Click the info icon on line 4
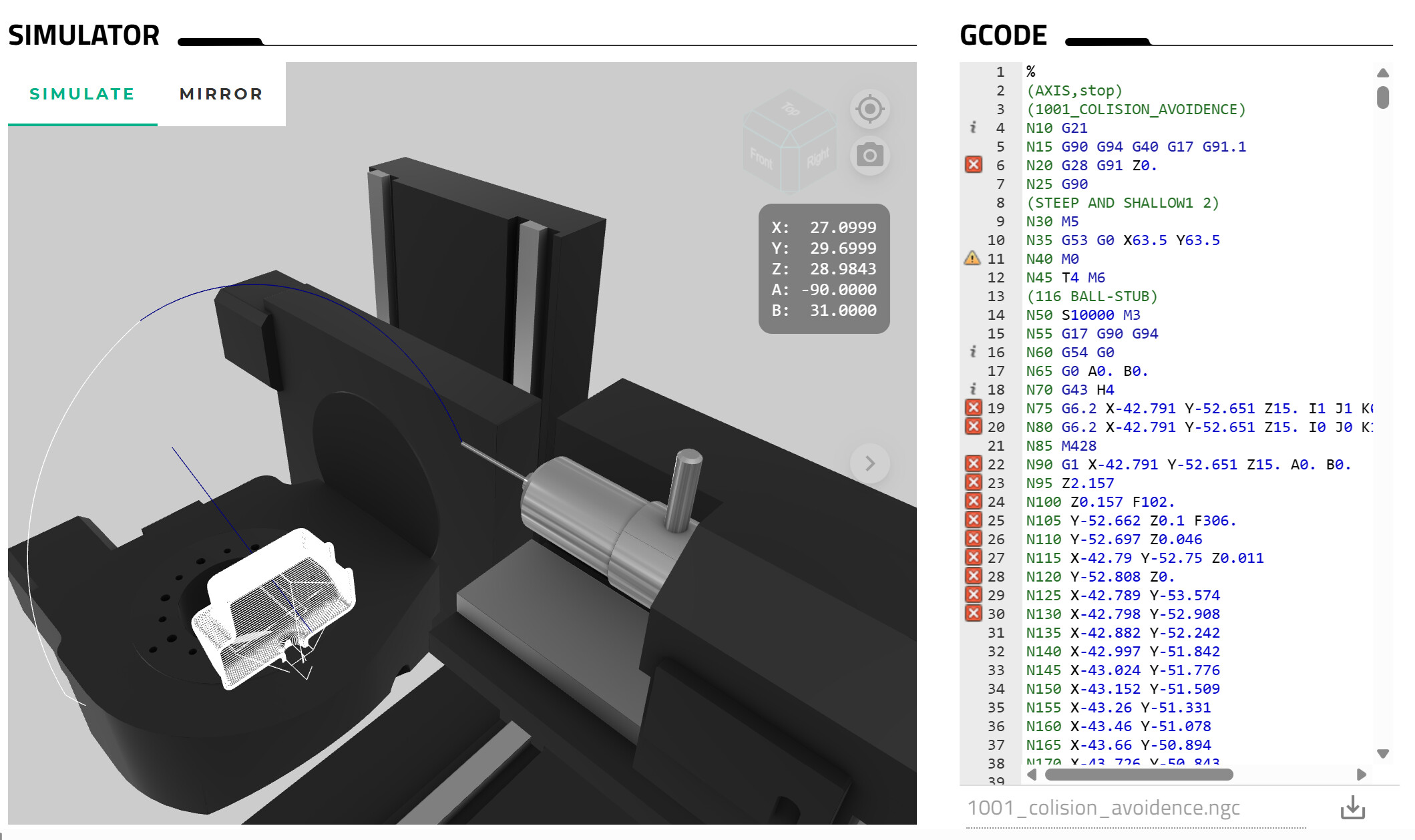Screen dimensions: 1415x840 tap(973, 128)
